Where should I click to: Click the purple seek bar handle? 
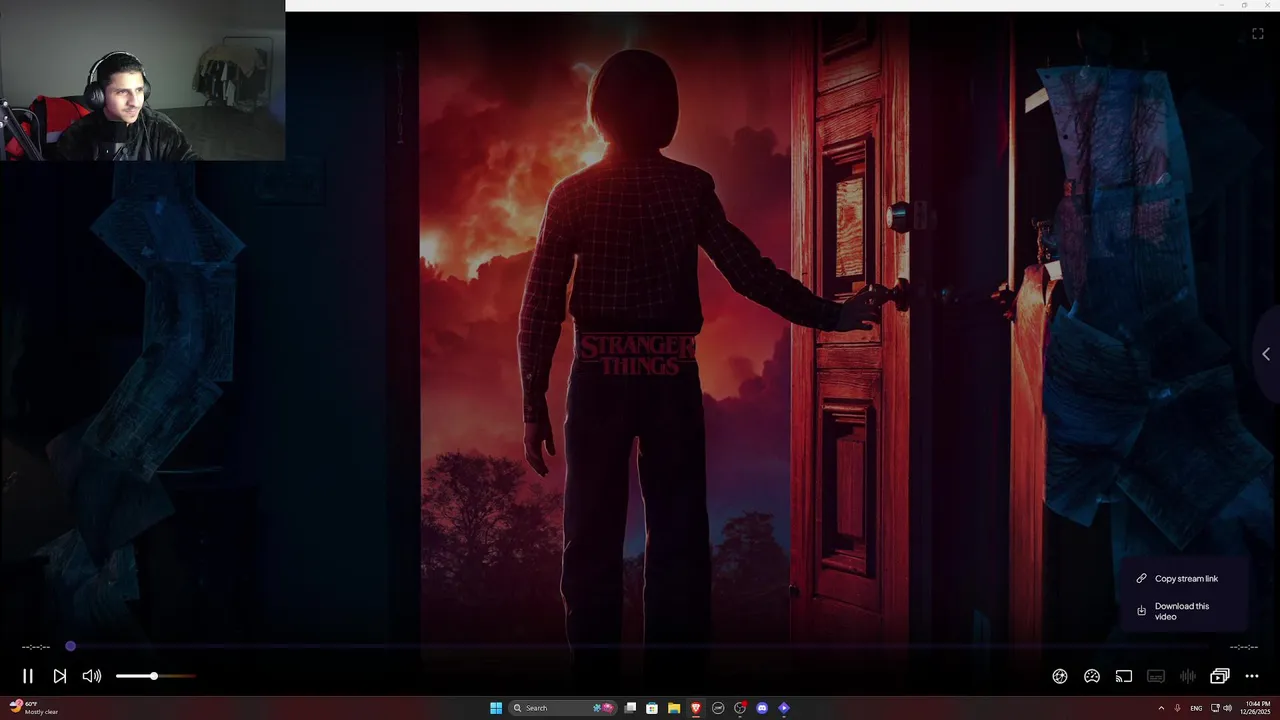(x=70, y=646)
